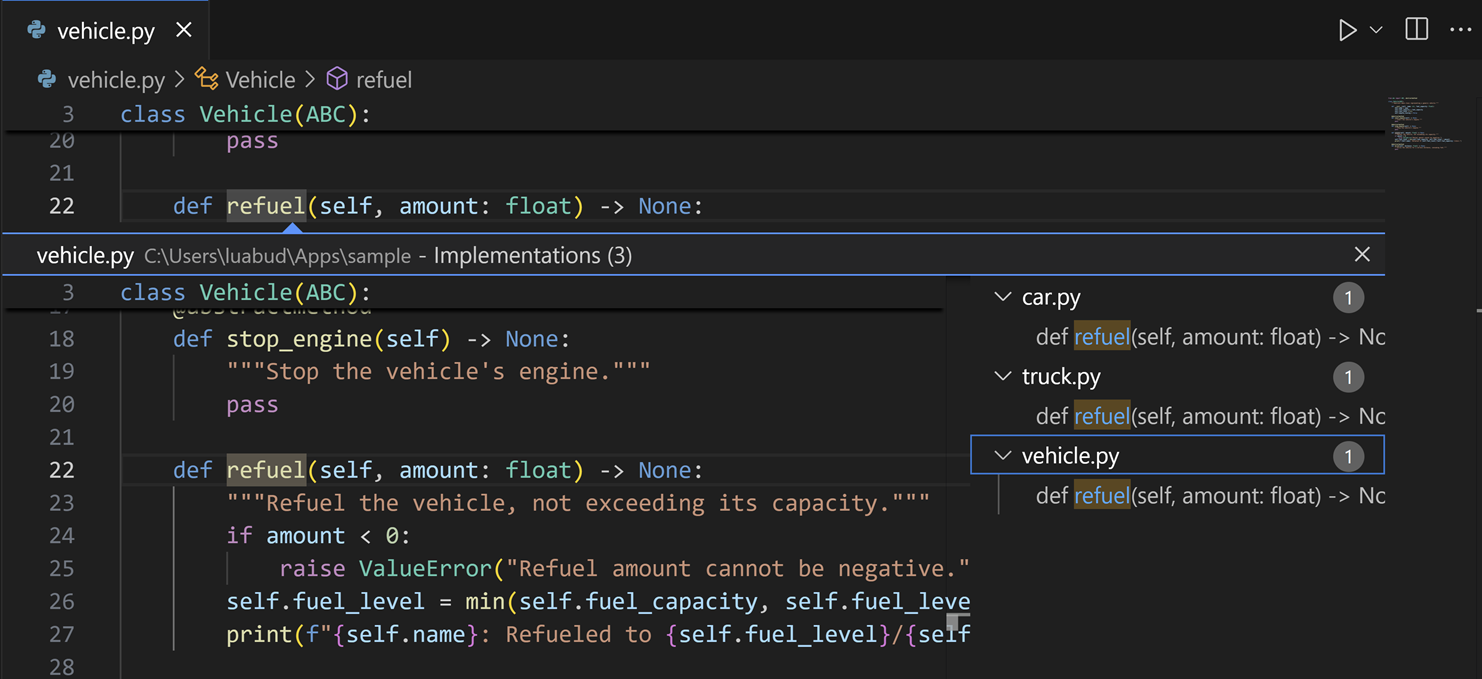The image size is (1482, 679).
Task: Select refuel in the breadcrumb navigation
Action: pos(384,79)
